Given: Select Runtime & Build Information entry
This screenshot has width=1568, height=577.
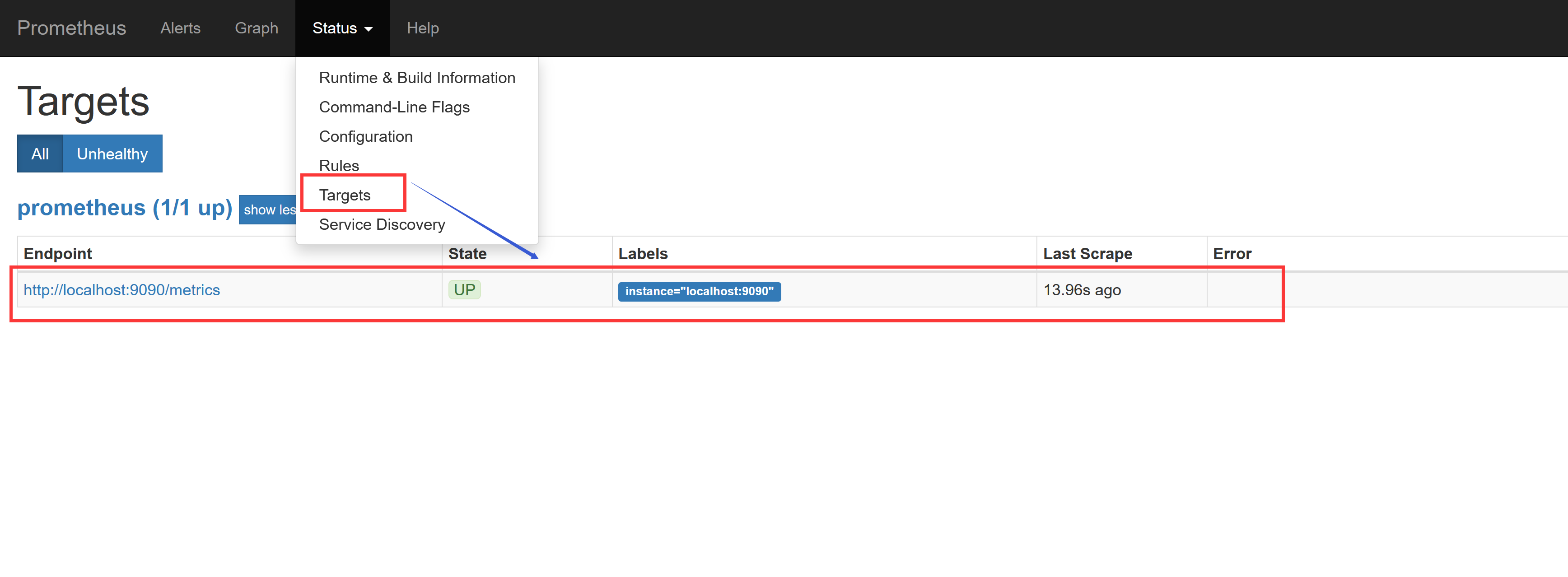Looking at the screenshot, I should point(416,78).
